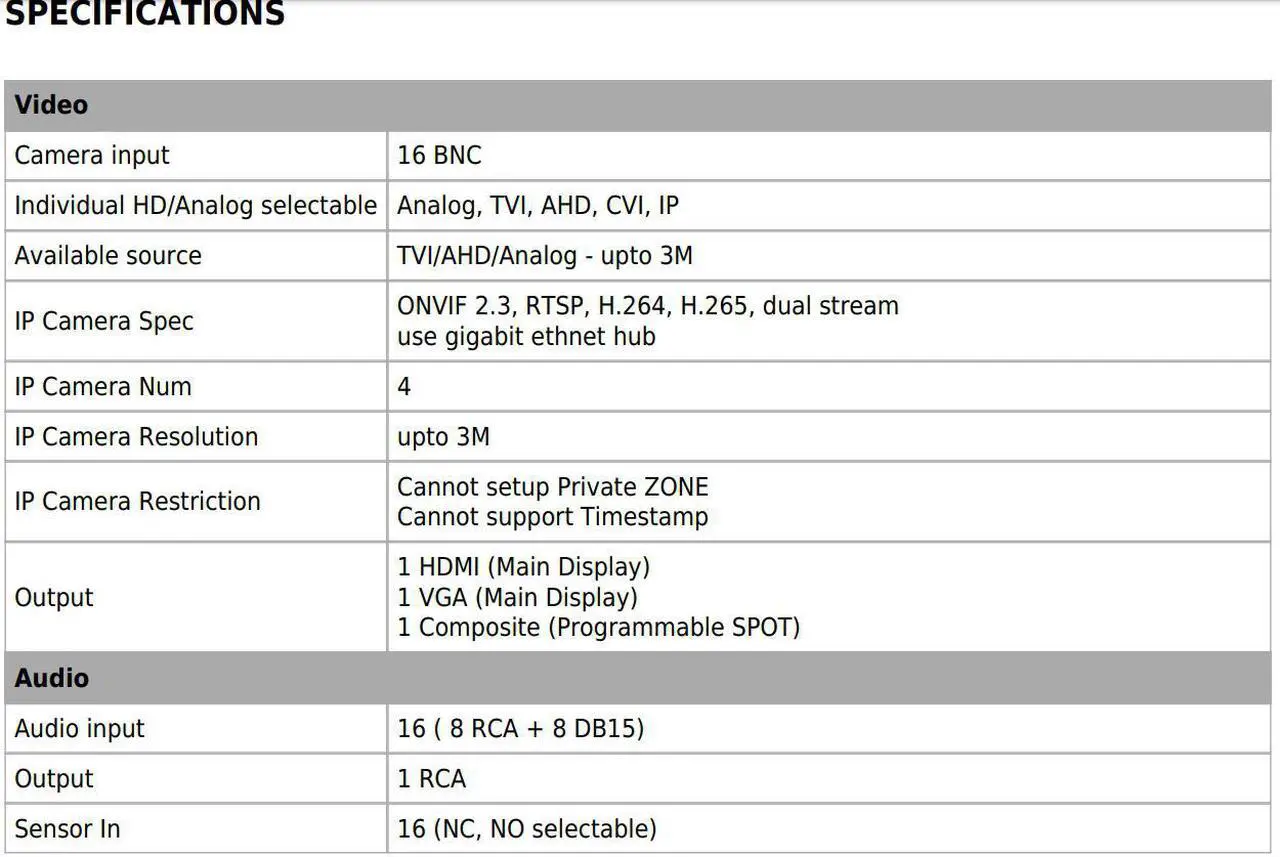
Task: Click the Audio section header row
Action: 637,678
